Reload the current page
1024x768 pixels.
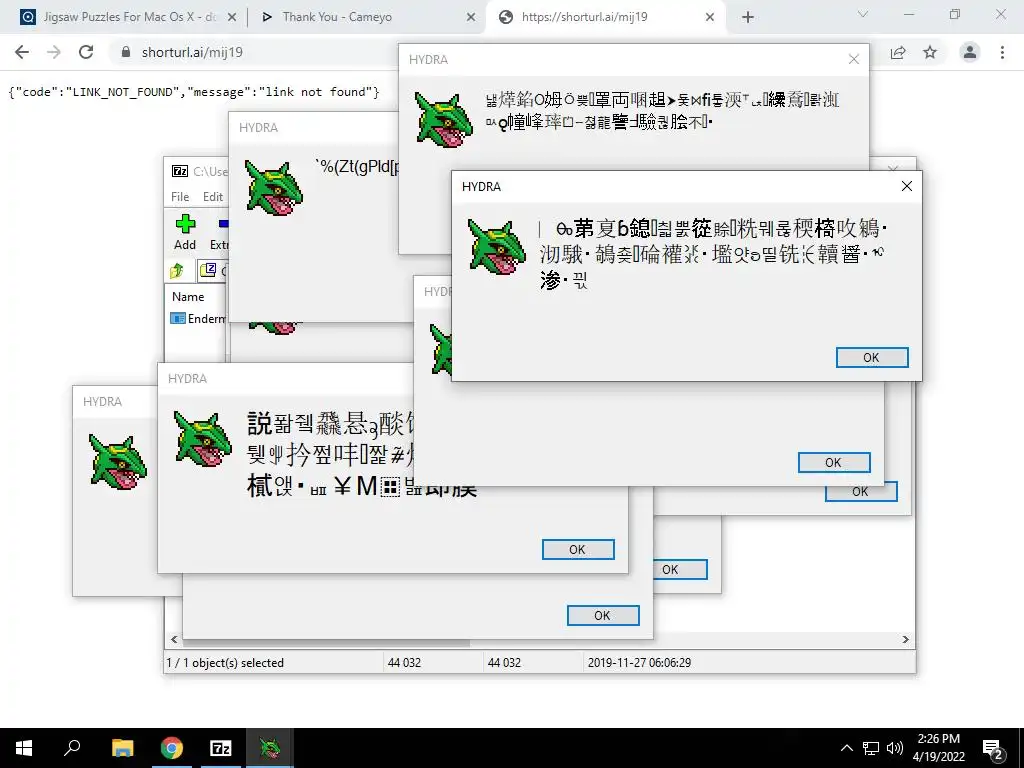tap(86, 52)
